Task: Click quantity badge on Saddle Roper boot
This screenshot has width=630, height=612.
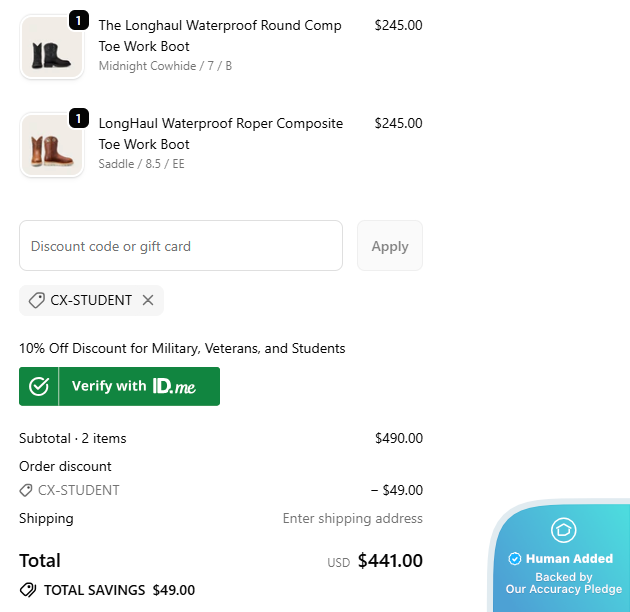Action: [x=79, y=118]
